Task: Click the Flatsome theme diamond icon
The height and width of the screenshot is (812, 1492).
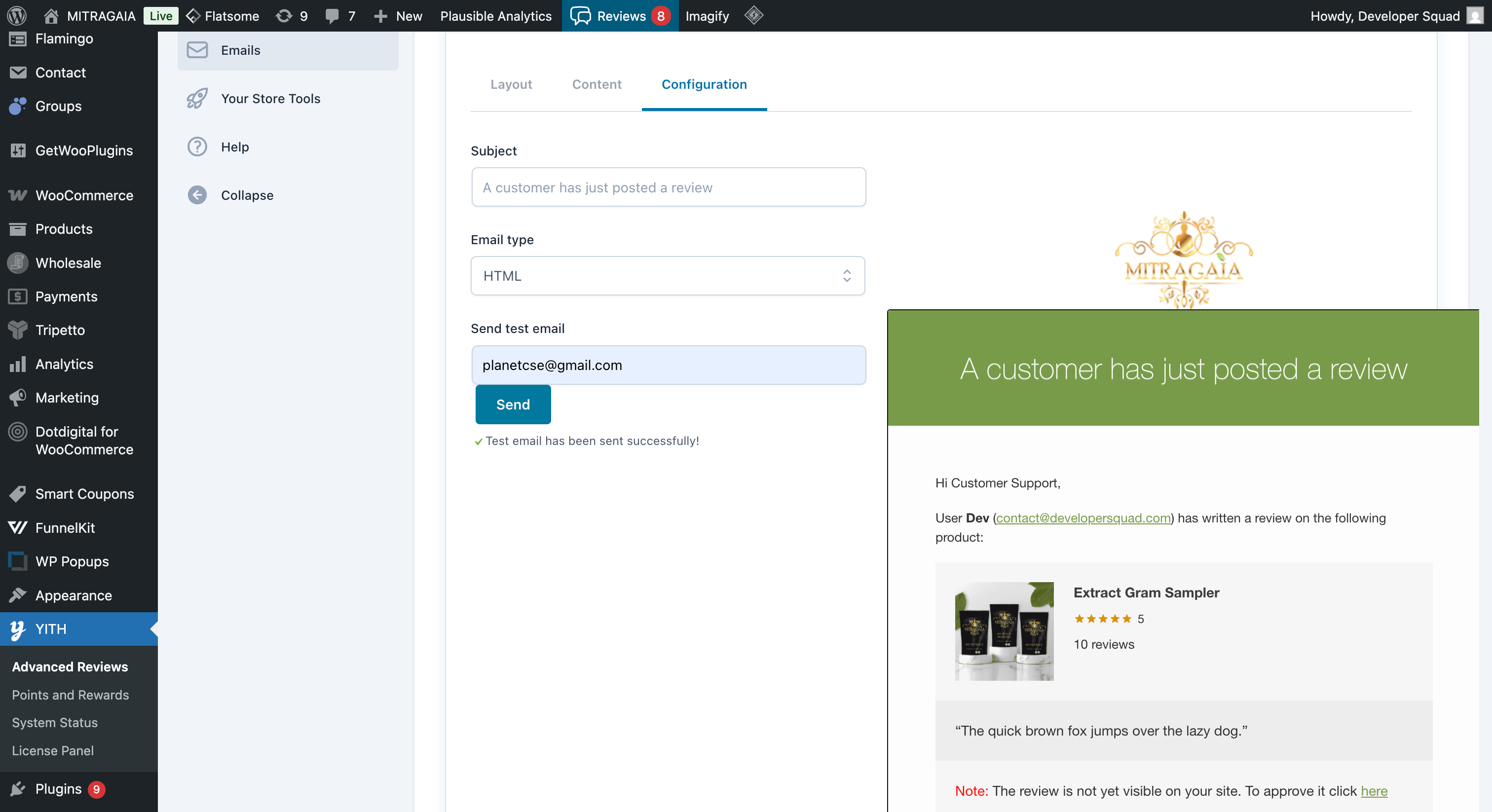Action: [x=193, y=16]
